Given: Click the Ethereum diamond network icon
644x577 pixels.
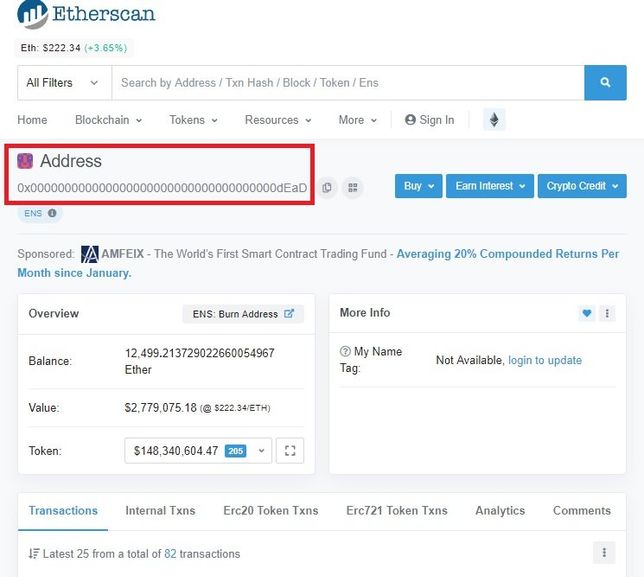Looking at the screenshot, I should tap(493, 120).
